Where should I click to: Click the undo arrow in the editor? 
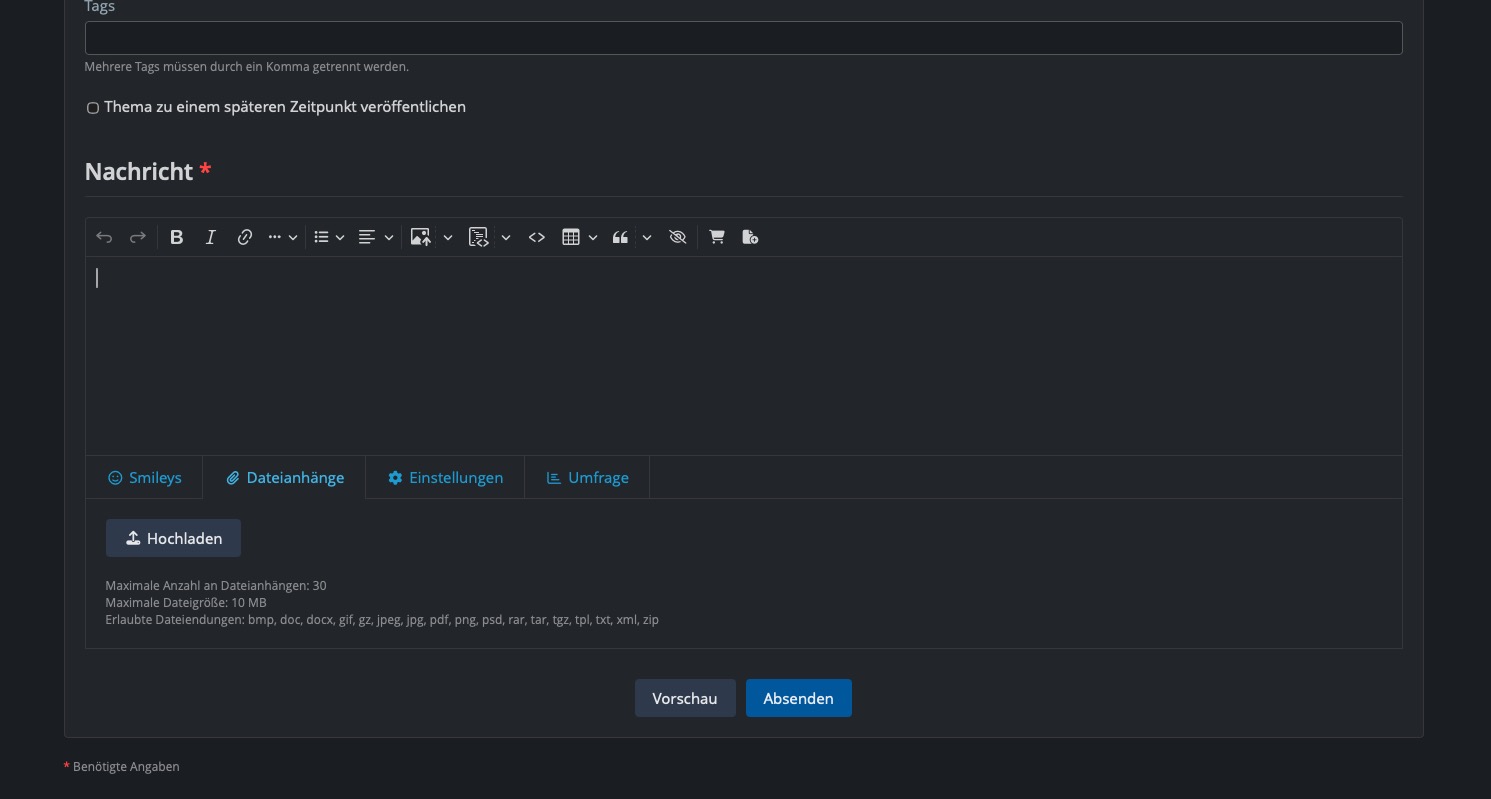[x=104, y=237]
